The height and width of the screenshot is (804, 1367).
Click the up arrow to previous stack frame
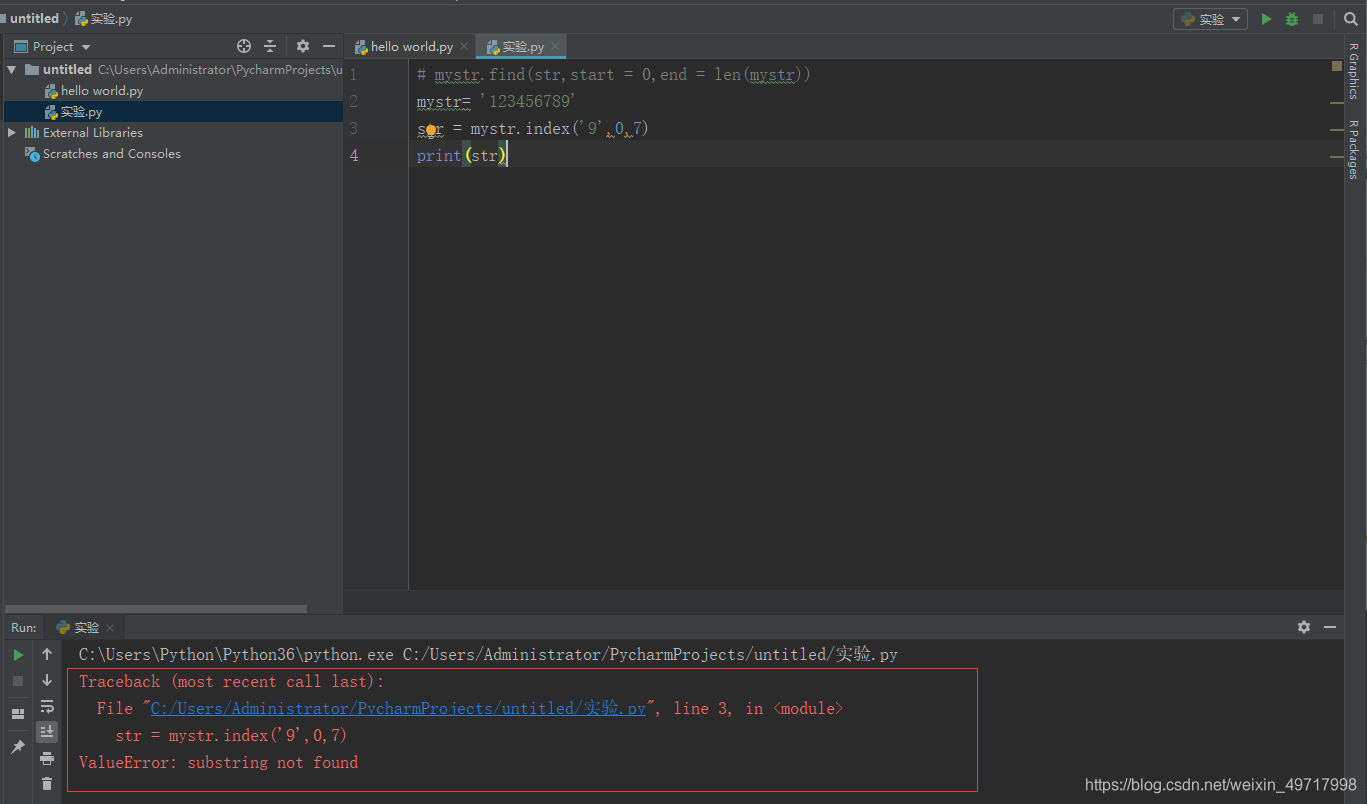coord(47,654)
